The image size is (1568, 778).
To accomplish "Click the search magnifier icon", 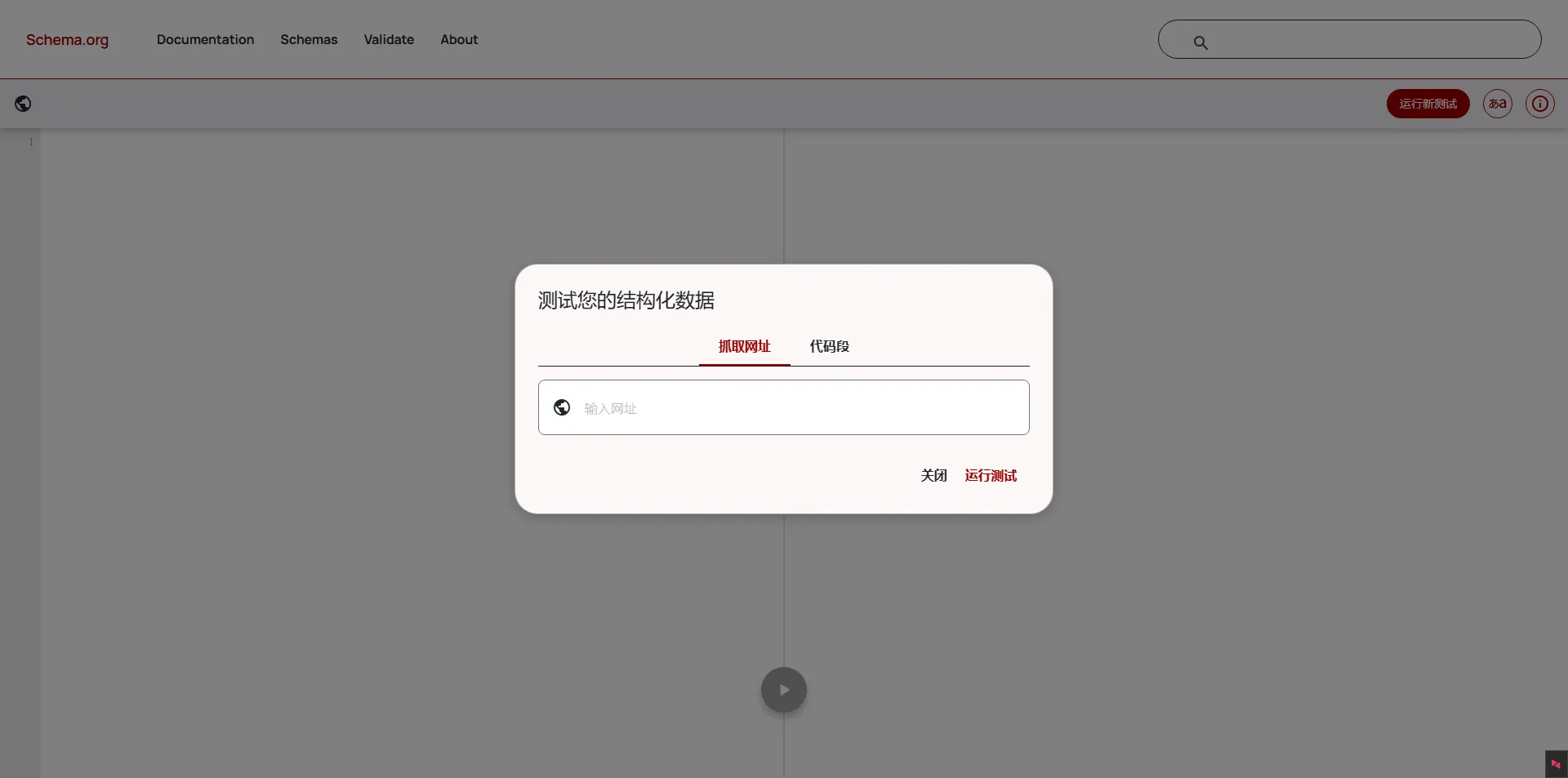I will coord(1200,42).
